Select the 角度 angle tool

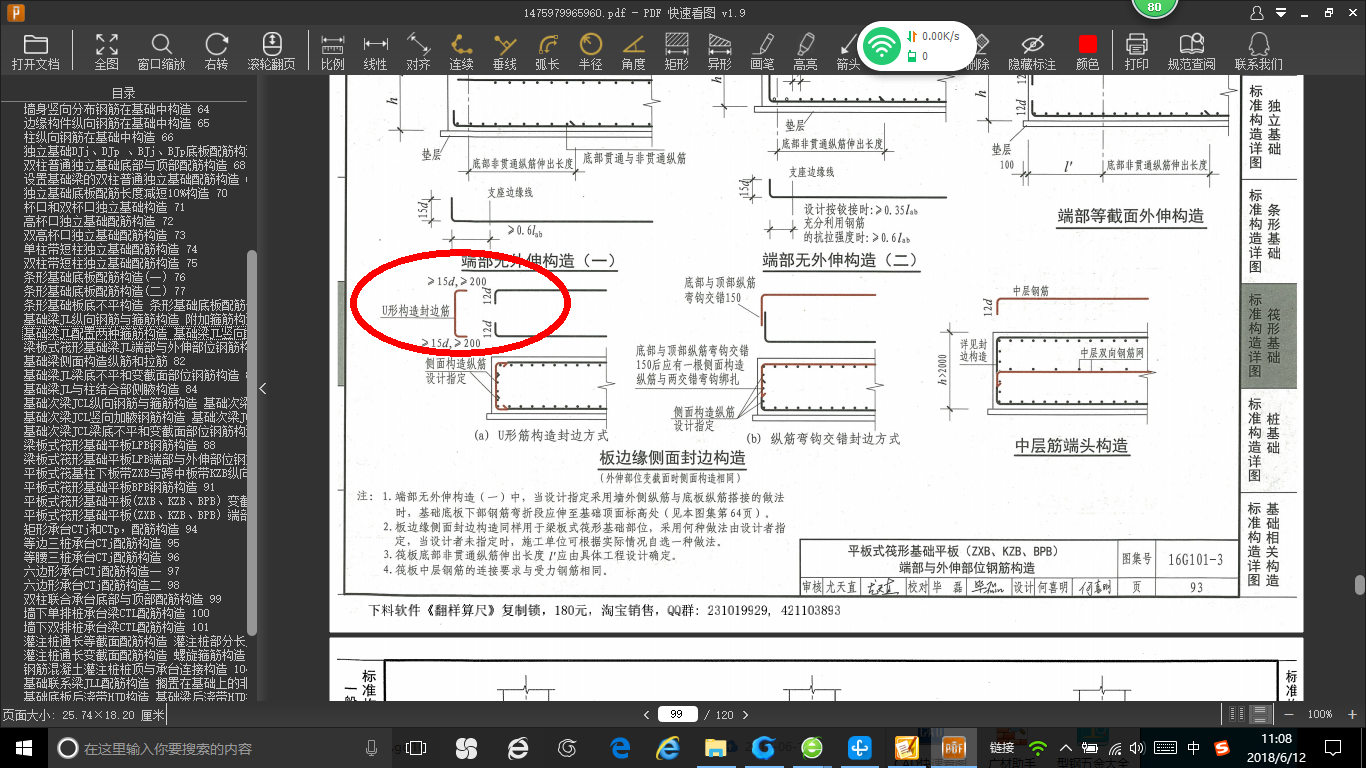click(x=633, y=51)
